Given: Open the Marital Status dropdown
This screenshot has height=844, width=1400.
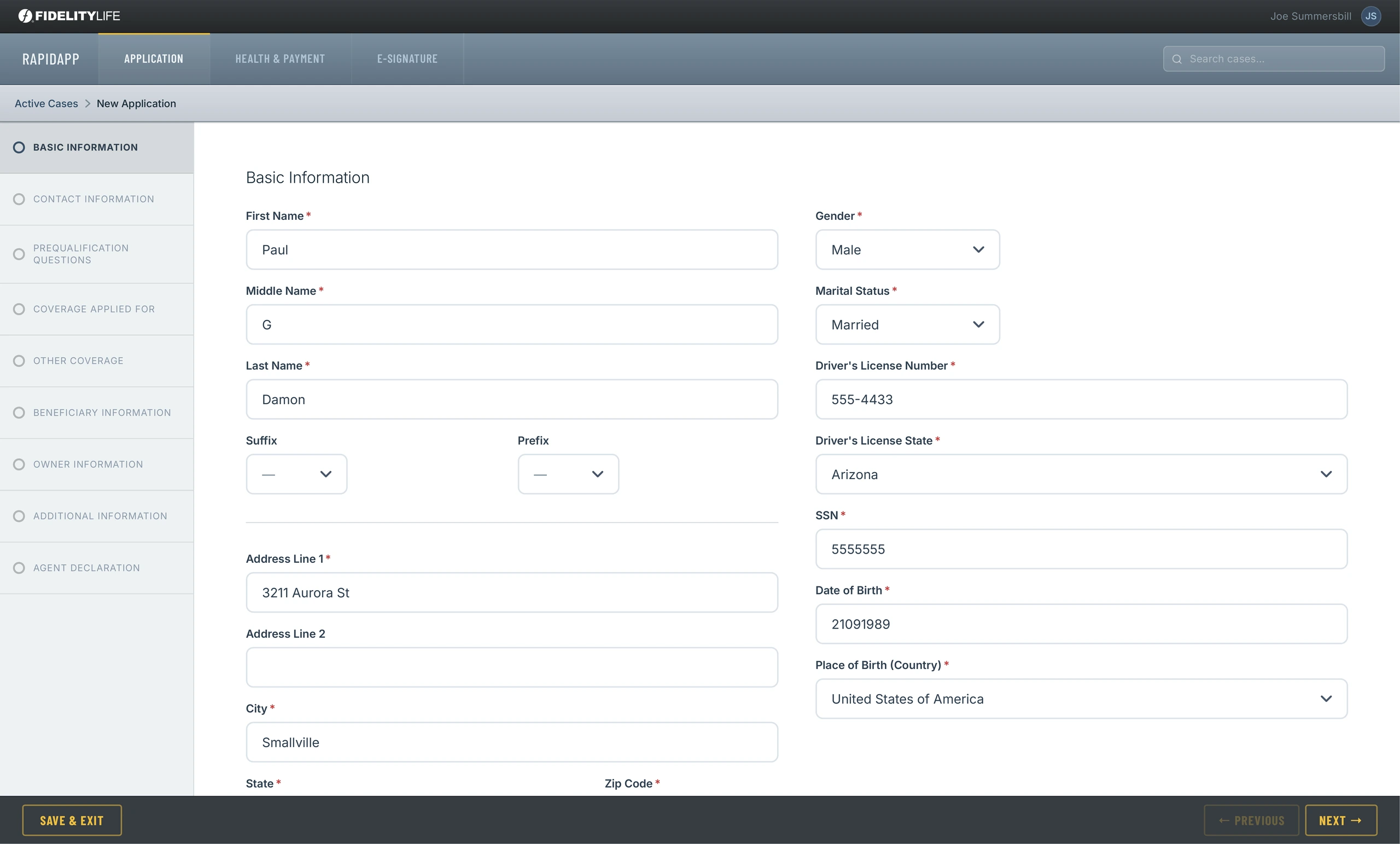Looking at the screenshot, I should coord(907,324).
